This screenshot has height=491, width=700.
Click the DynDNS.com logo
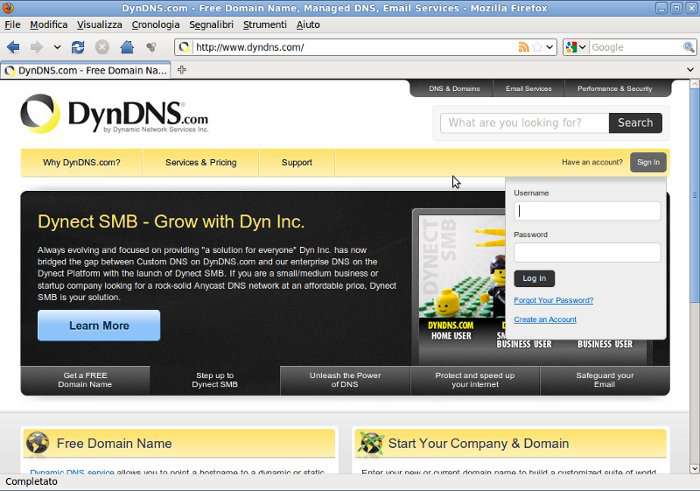click(x=114, y=115)
